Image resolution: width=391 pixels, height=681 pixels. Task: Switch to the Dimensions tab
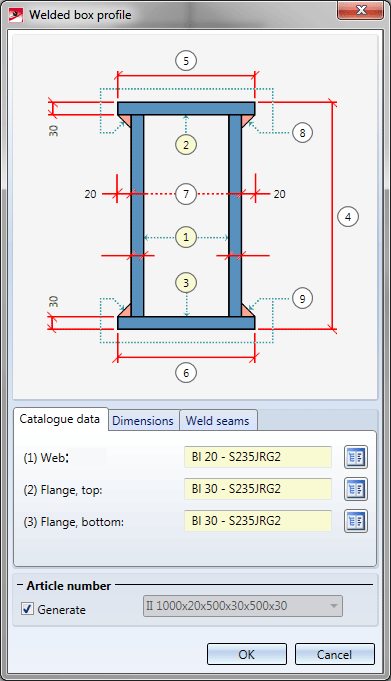pos(143,420)
